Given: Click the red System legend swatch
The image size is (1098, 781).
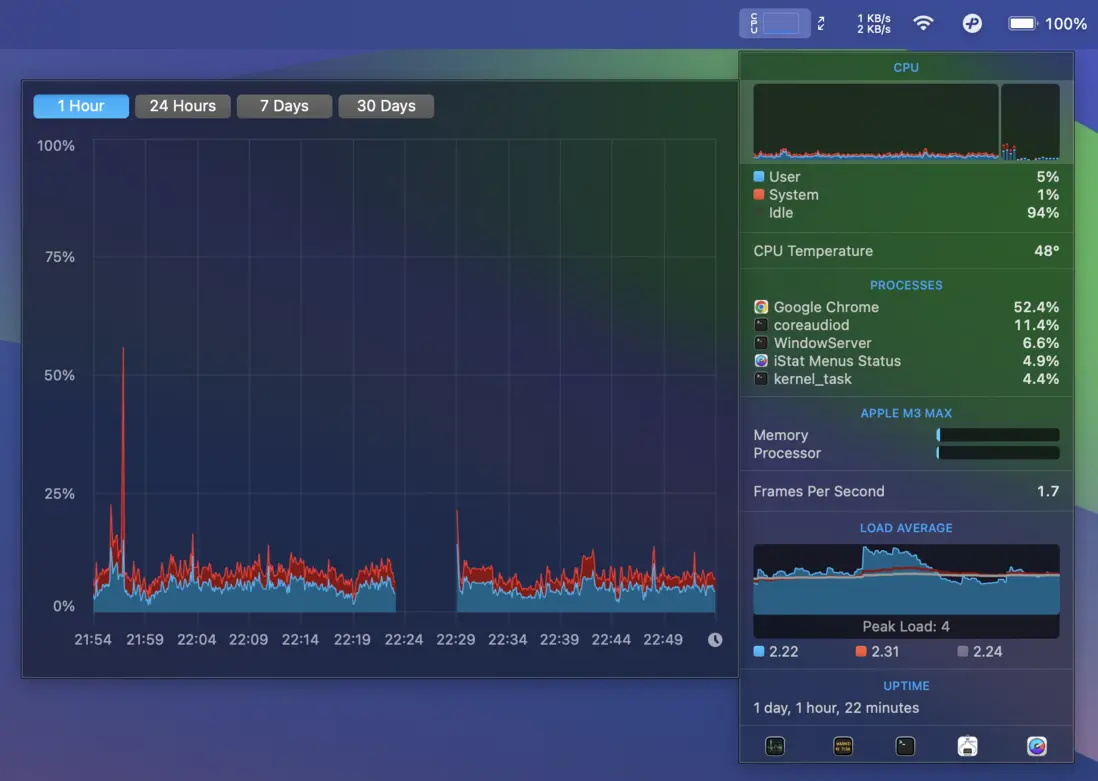Looking at the screenshot, I should (758, 195).
